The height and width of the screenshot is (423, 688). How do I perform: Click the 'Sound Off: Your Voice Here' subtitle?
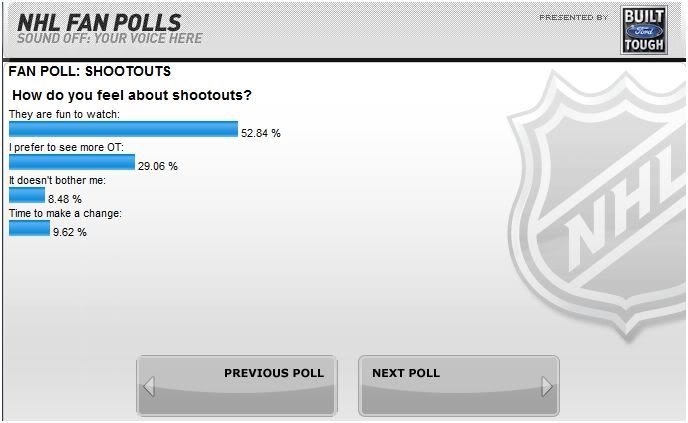pyautogui.click(x=110, y=38)
